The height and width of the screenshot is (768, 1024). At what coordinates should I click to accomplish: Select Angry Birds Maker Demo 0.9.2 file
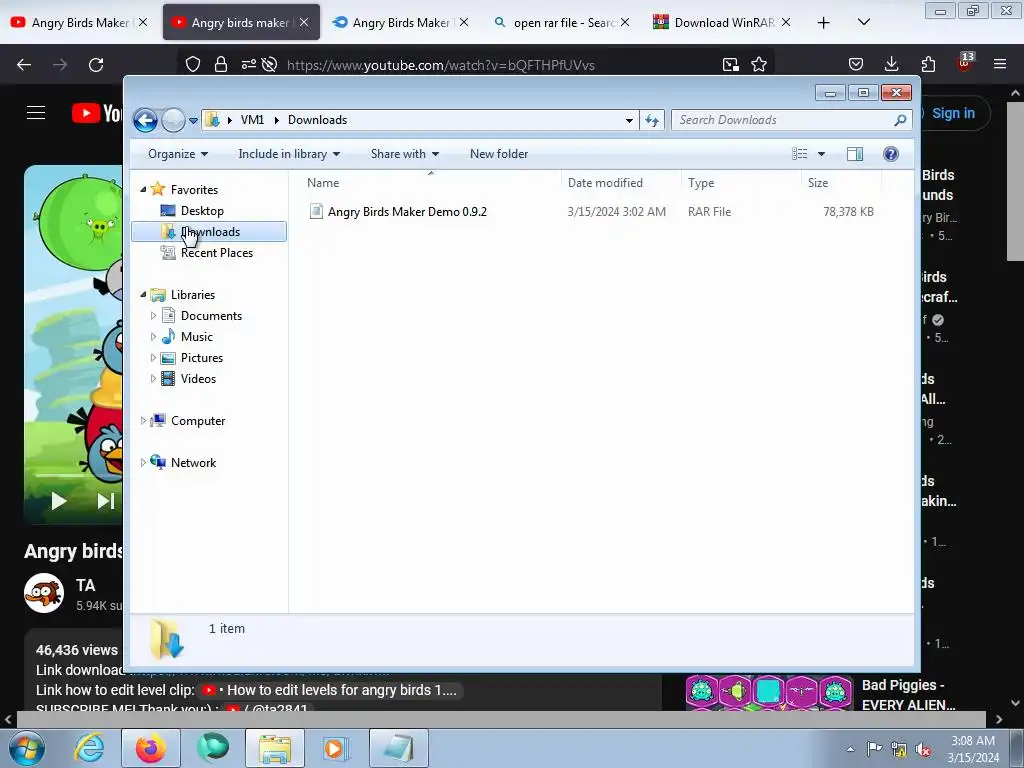(407, 212)
